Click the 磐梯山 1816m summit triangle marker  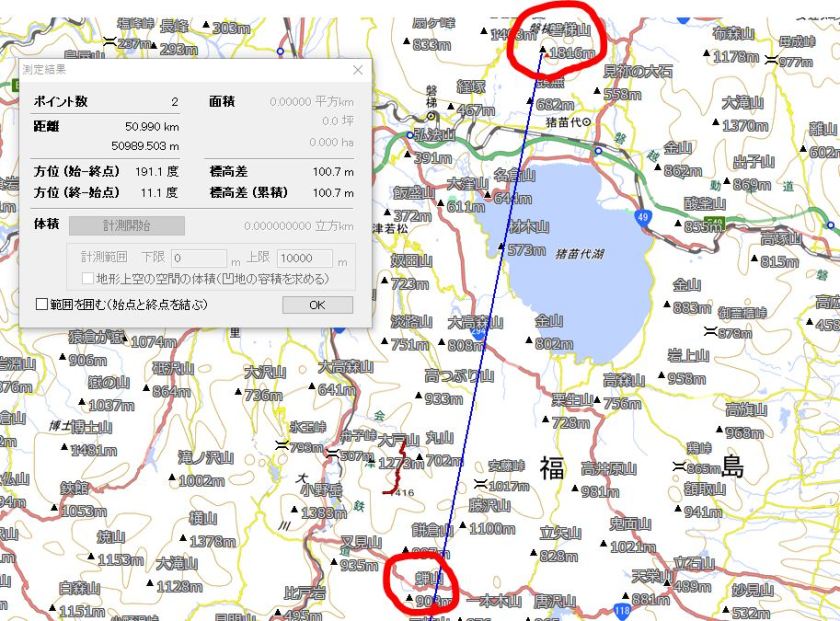(x=542, y=50)
